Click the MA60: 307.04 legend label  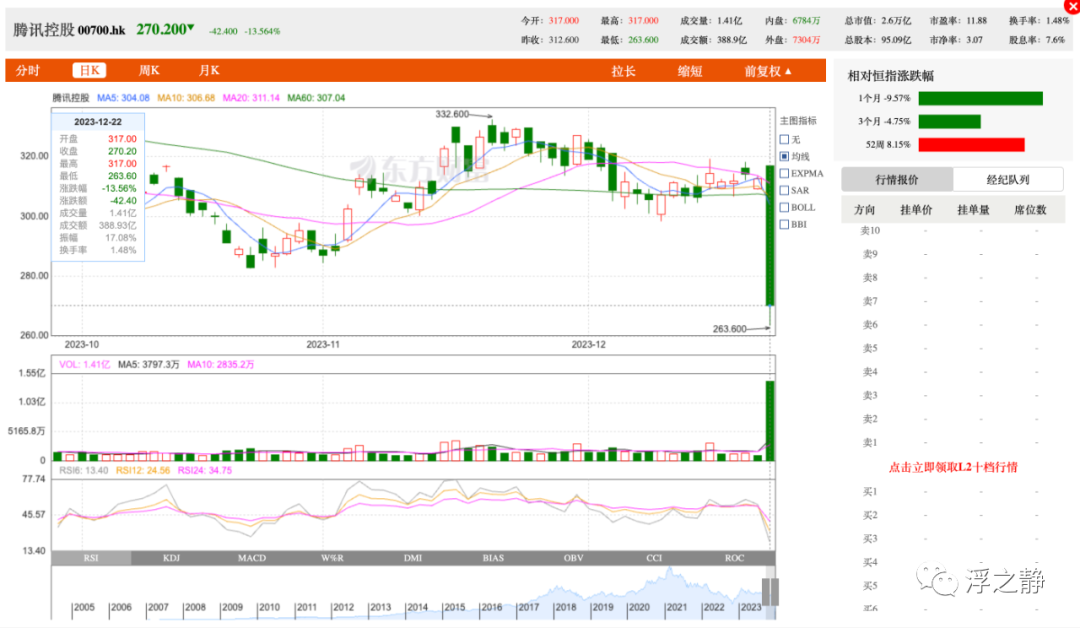[316, 98]
